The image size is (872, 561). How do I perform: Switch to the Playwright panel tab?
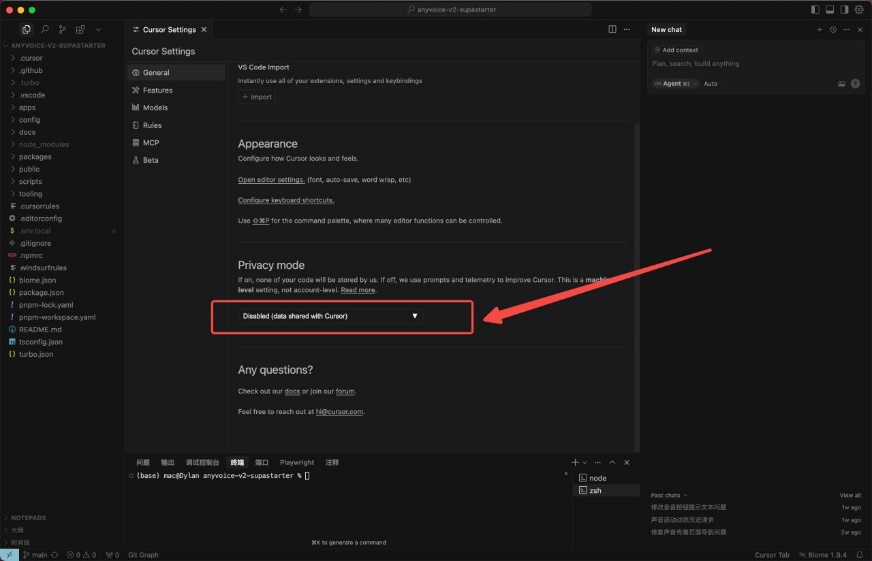pyautogui.click(x=297, y=463)
